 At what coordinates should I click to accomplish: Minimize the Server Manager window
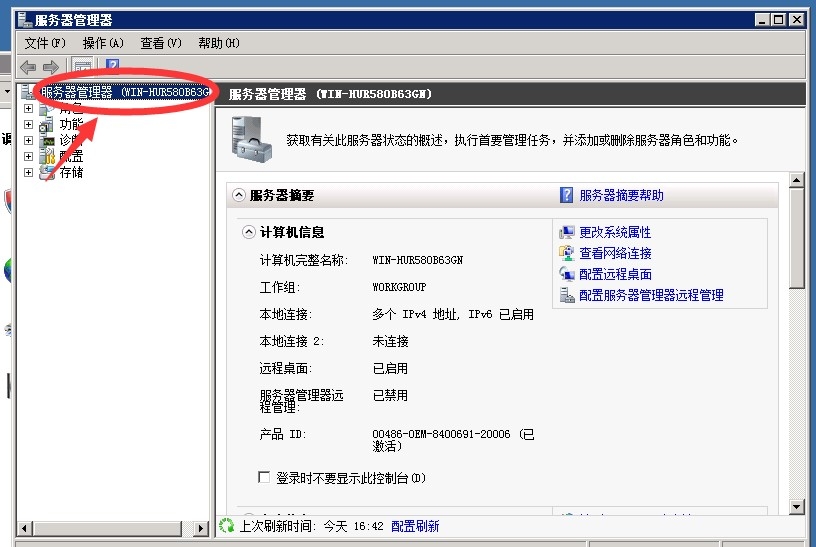click(x=762, y=20)
